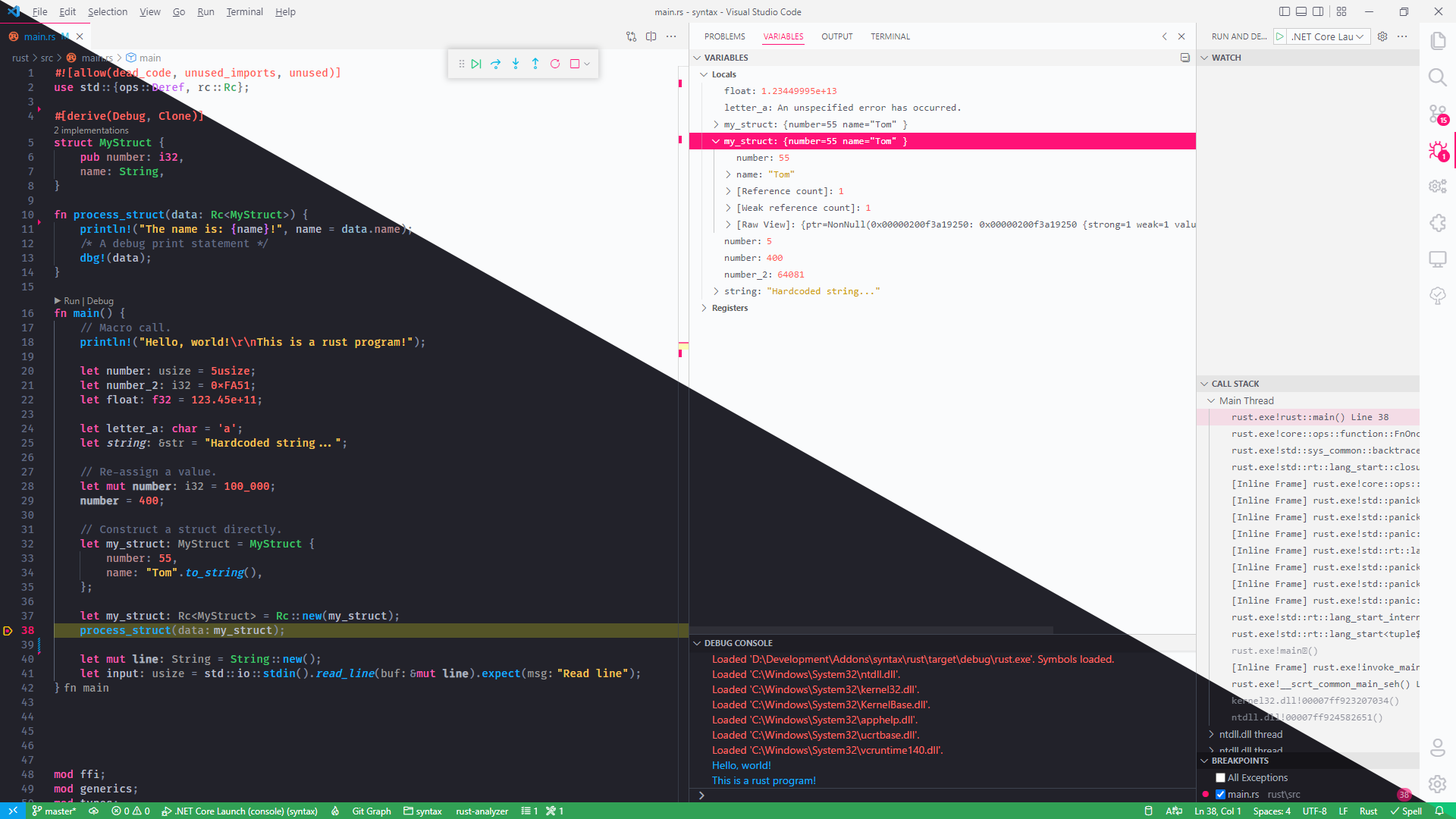1456x819 pixels.
Task: Disable the main.rs breakpoint checkbox
Action: point(1221,794)
